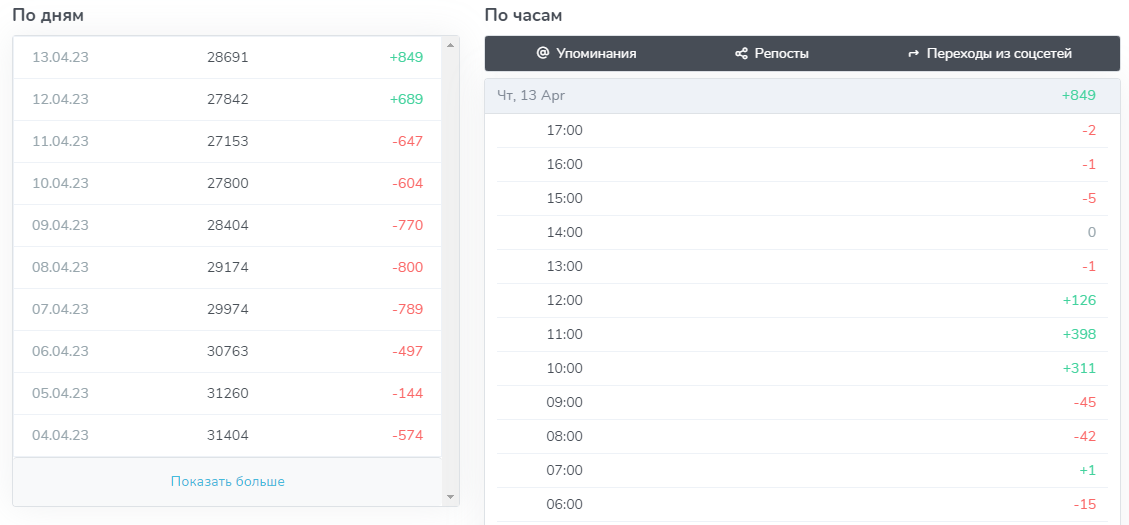Click the subscriber count 28691

tap(228, 58)
